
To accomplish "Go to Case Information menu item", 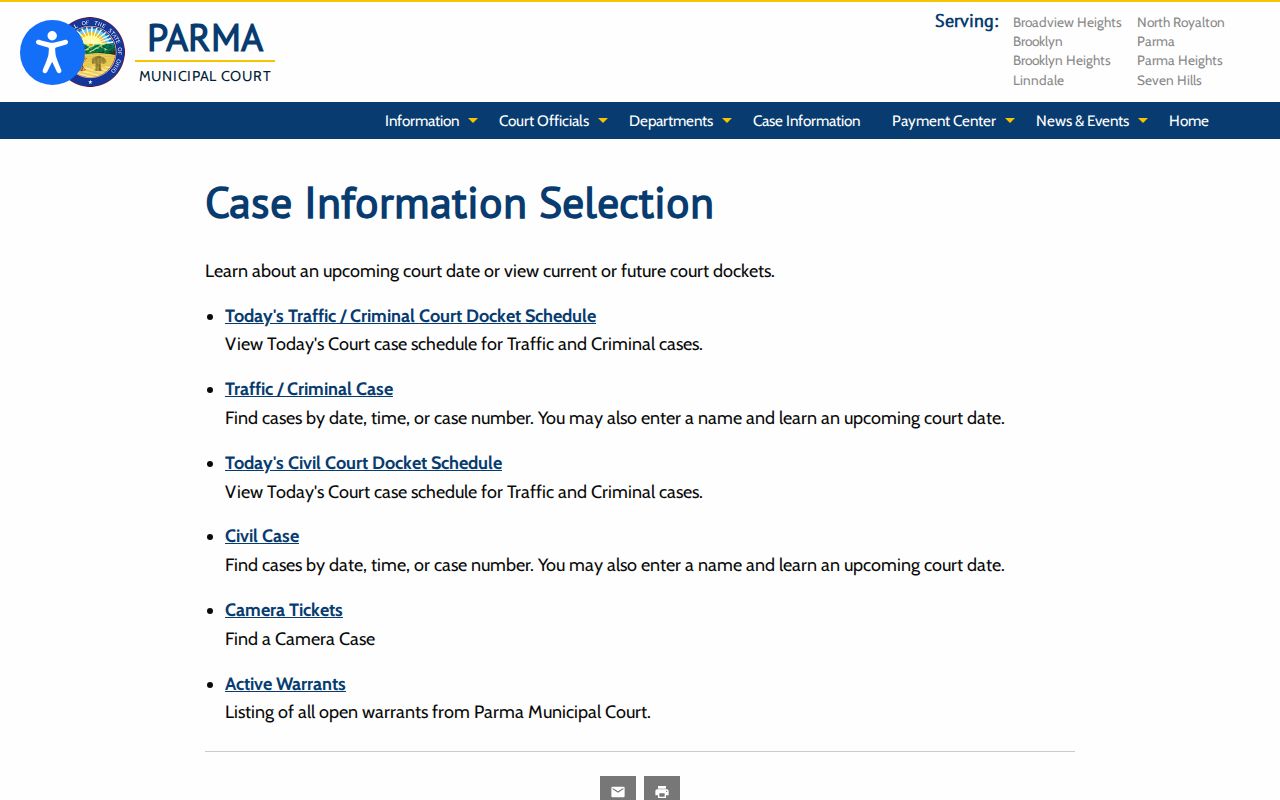I will 806,121.
